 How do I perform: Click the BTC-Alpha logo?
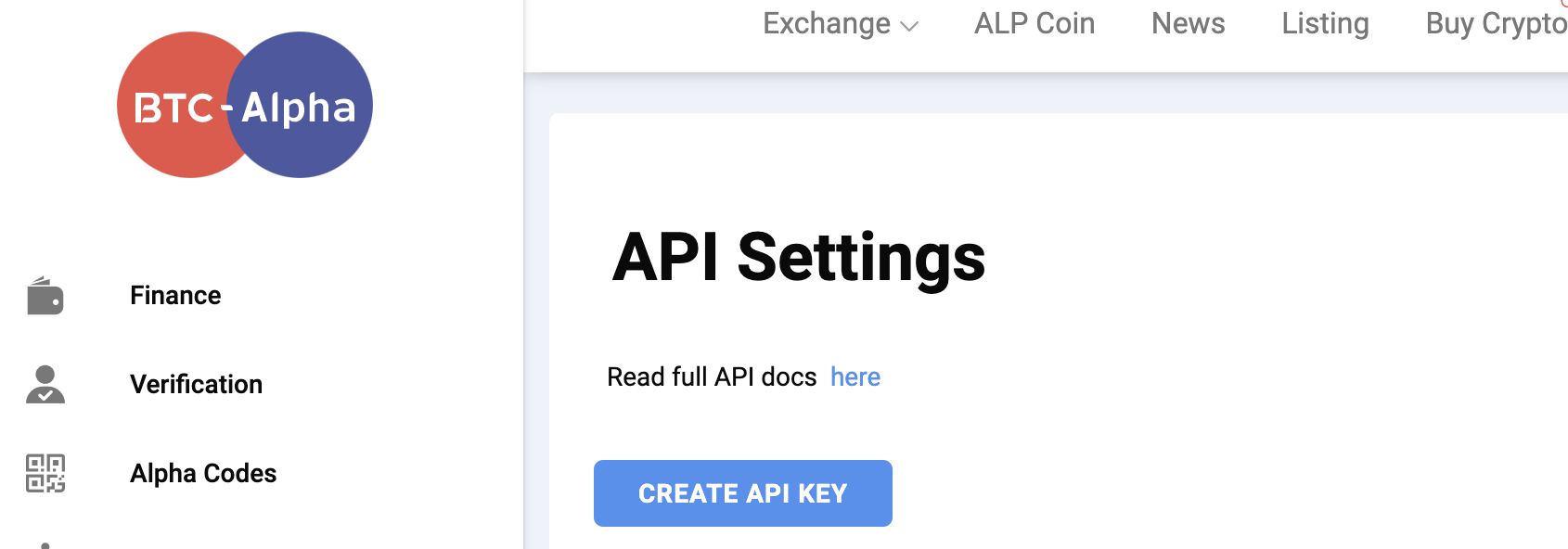click(x=245, y=105)
